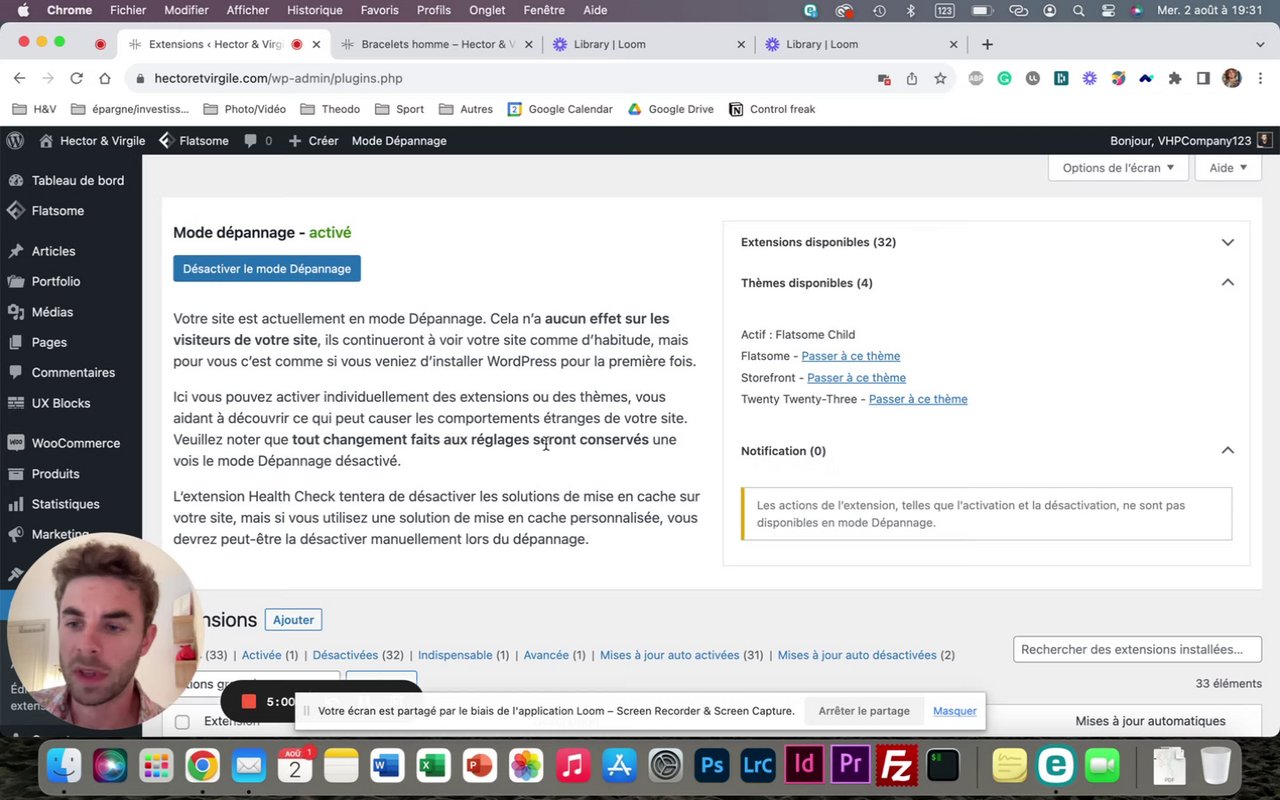Click the Chrome address bar URL
Viewport: 1280px width, 800px height.
[x=279, y=78]
